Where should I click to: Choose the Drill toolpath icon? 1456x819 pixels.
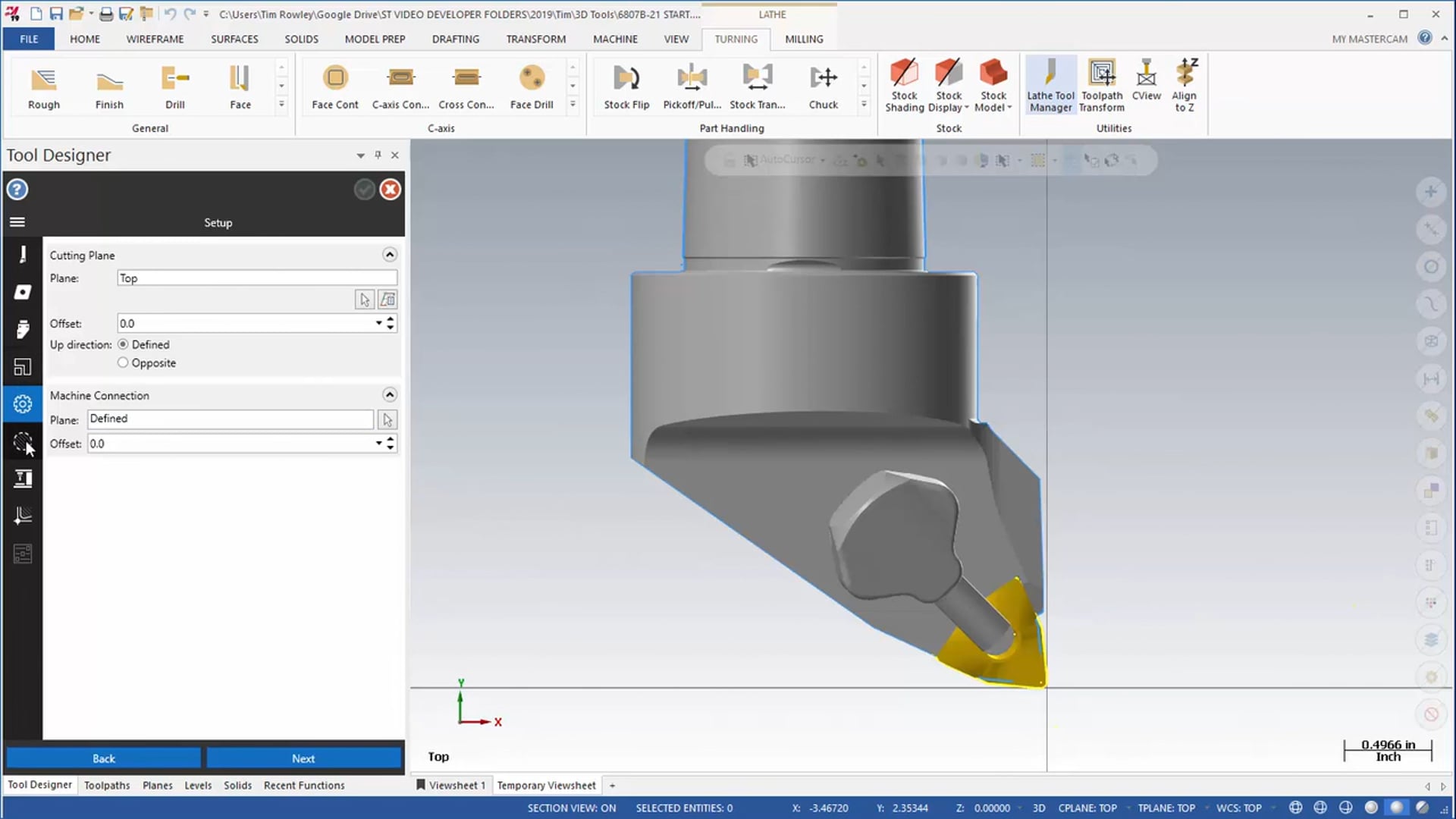coord(175,87)
